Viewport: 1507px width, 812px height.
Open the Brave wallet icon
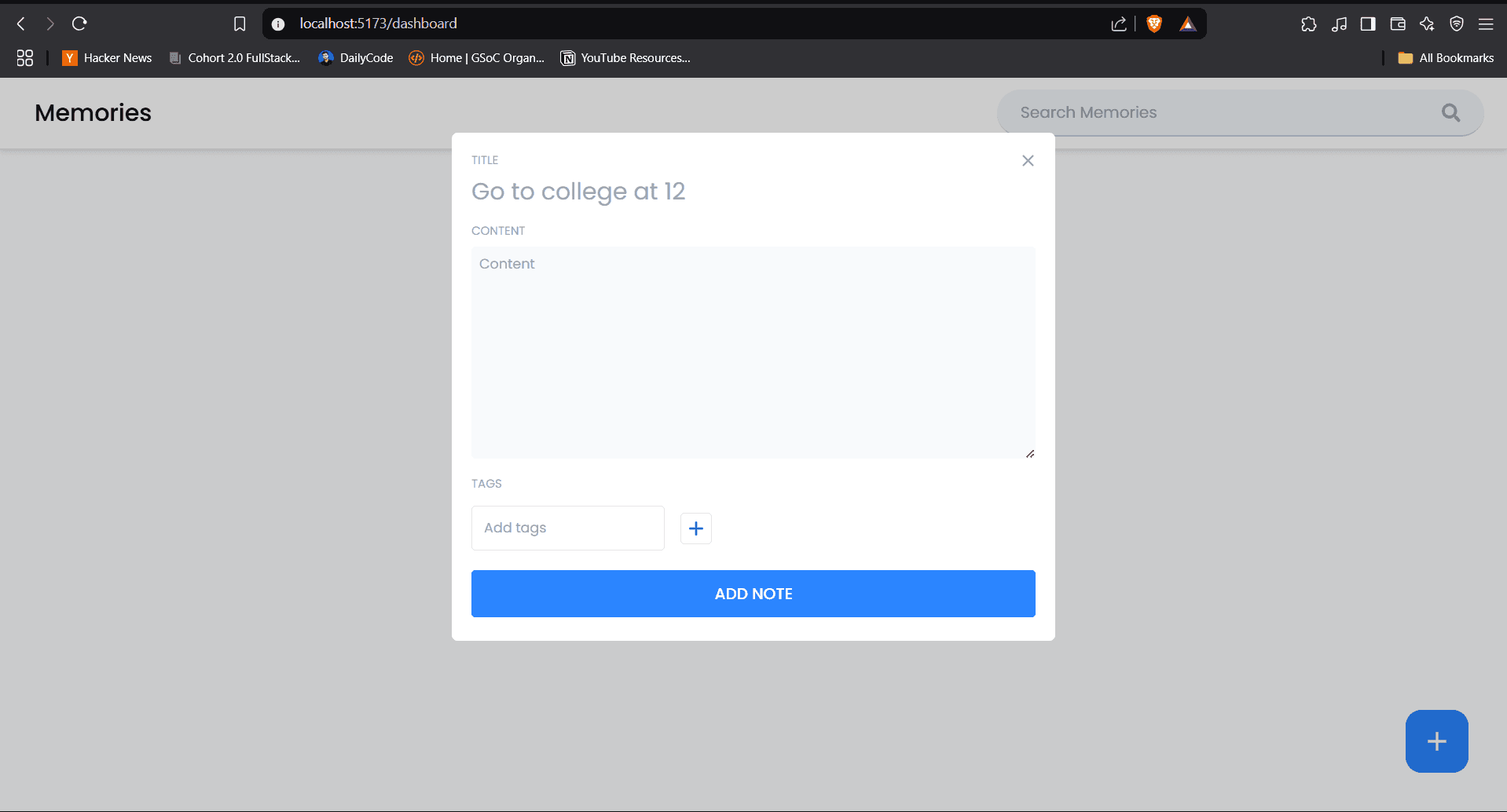tap(1397, 24)
